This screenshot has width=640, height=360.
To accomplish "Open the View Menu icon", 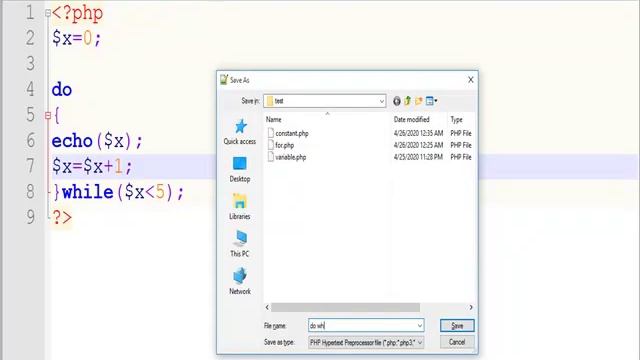I will (x=431, y=101).
